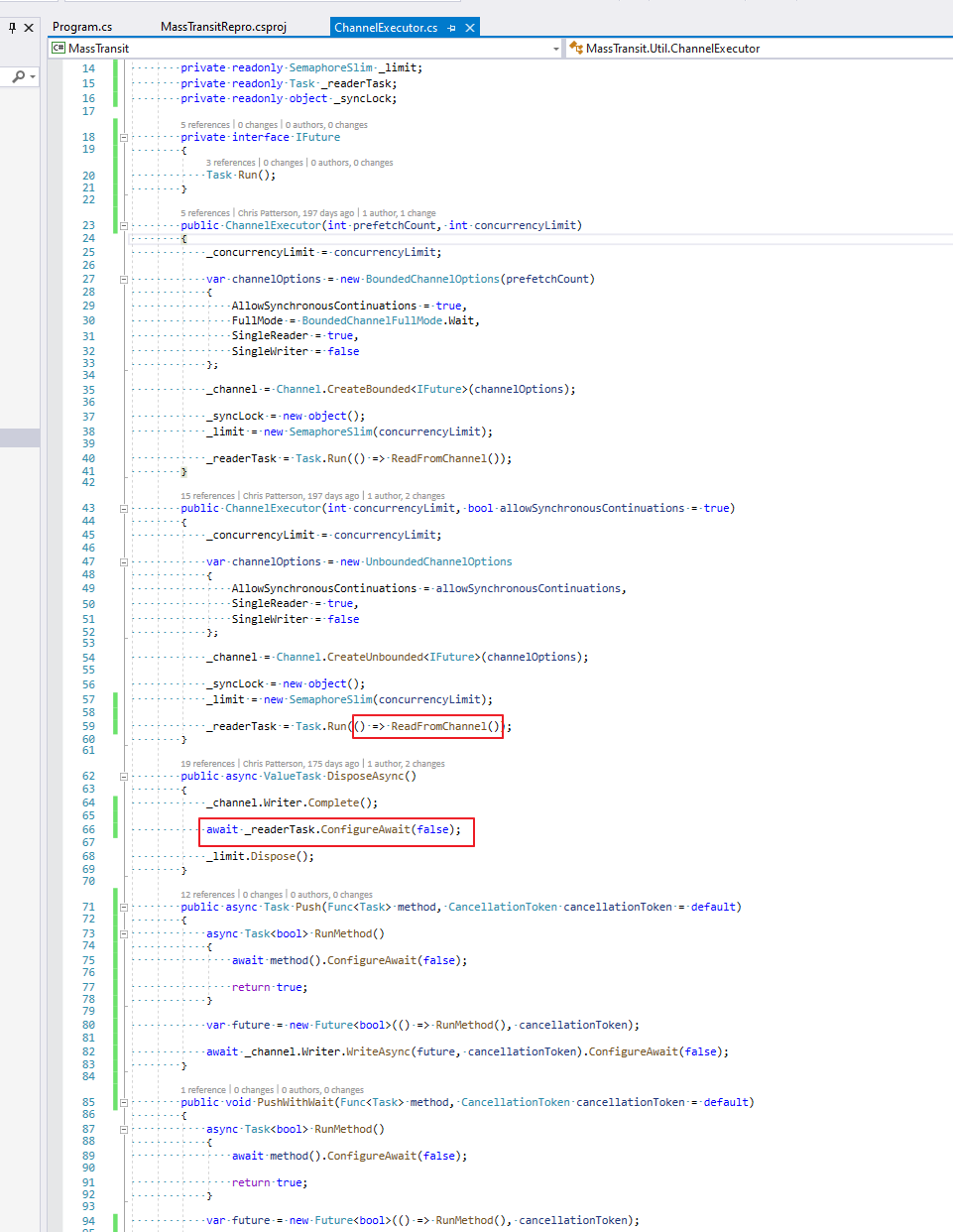Click the green change-tracking bar near line 57
The image size is (953, 1232).
pyautogui.click(x=114, y=699)
